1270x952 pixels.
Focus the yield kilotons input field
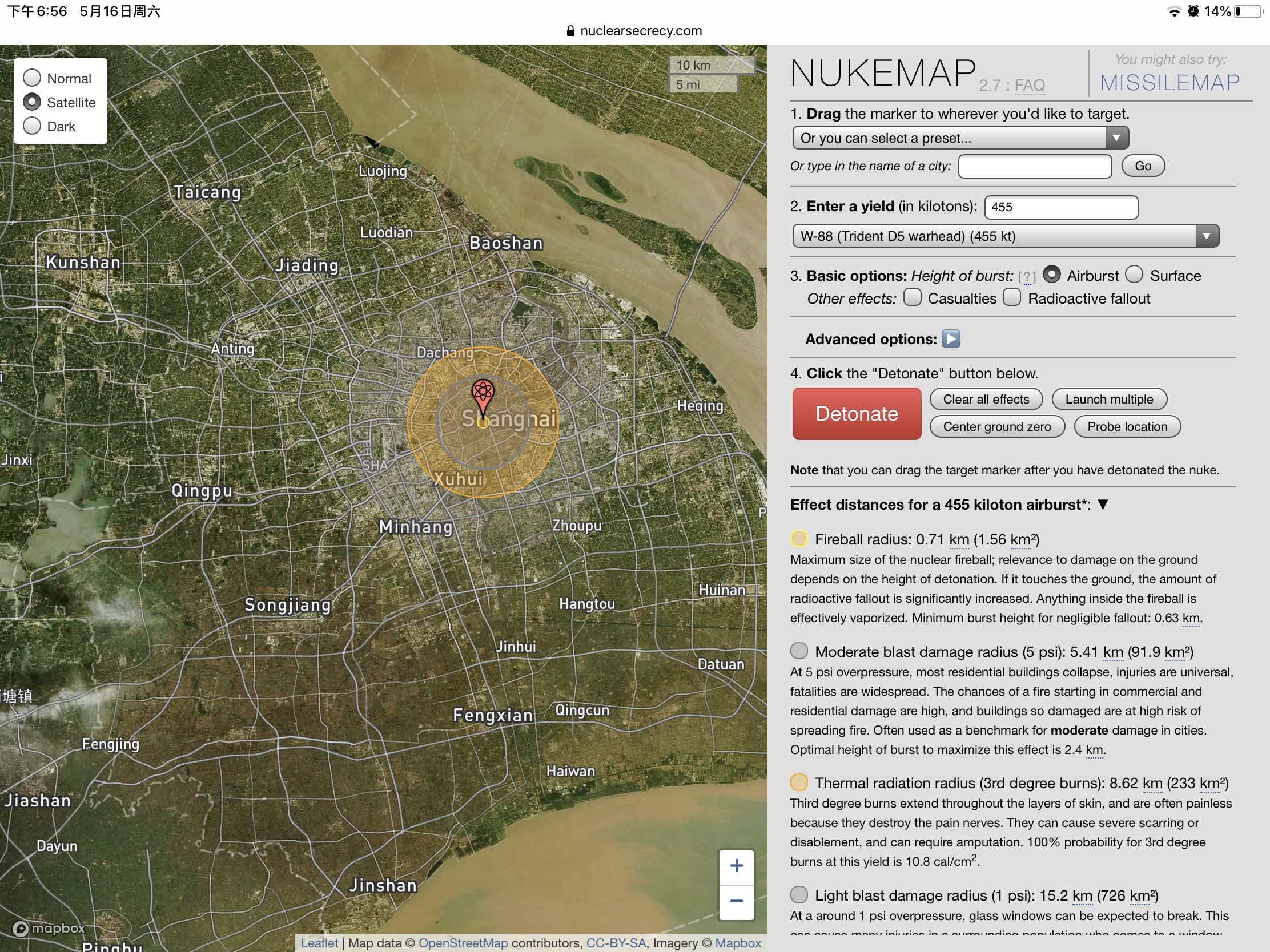pos(1061,207)
